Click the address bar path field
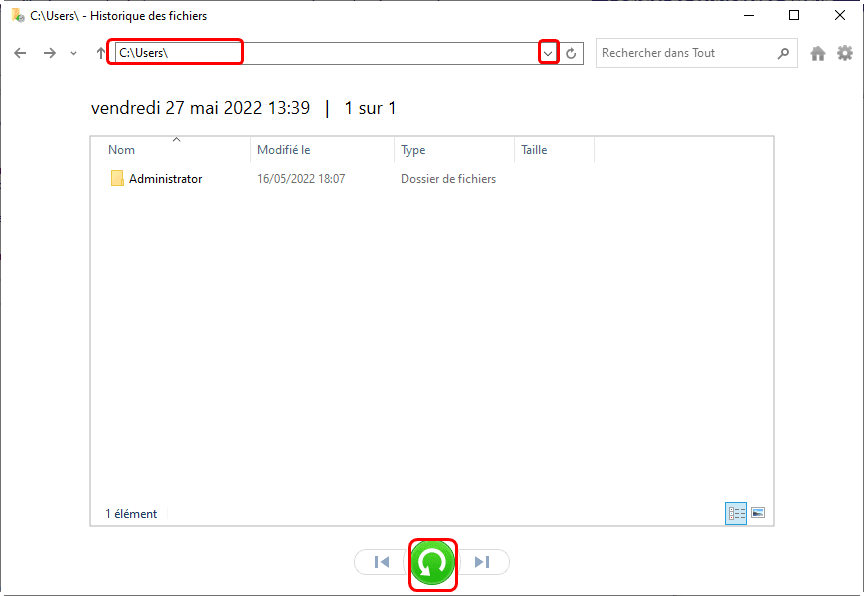Screen dimensions: 864x596 coord(326,53)
